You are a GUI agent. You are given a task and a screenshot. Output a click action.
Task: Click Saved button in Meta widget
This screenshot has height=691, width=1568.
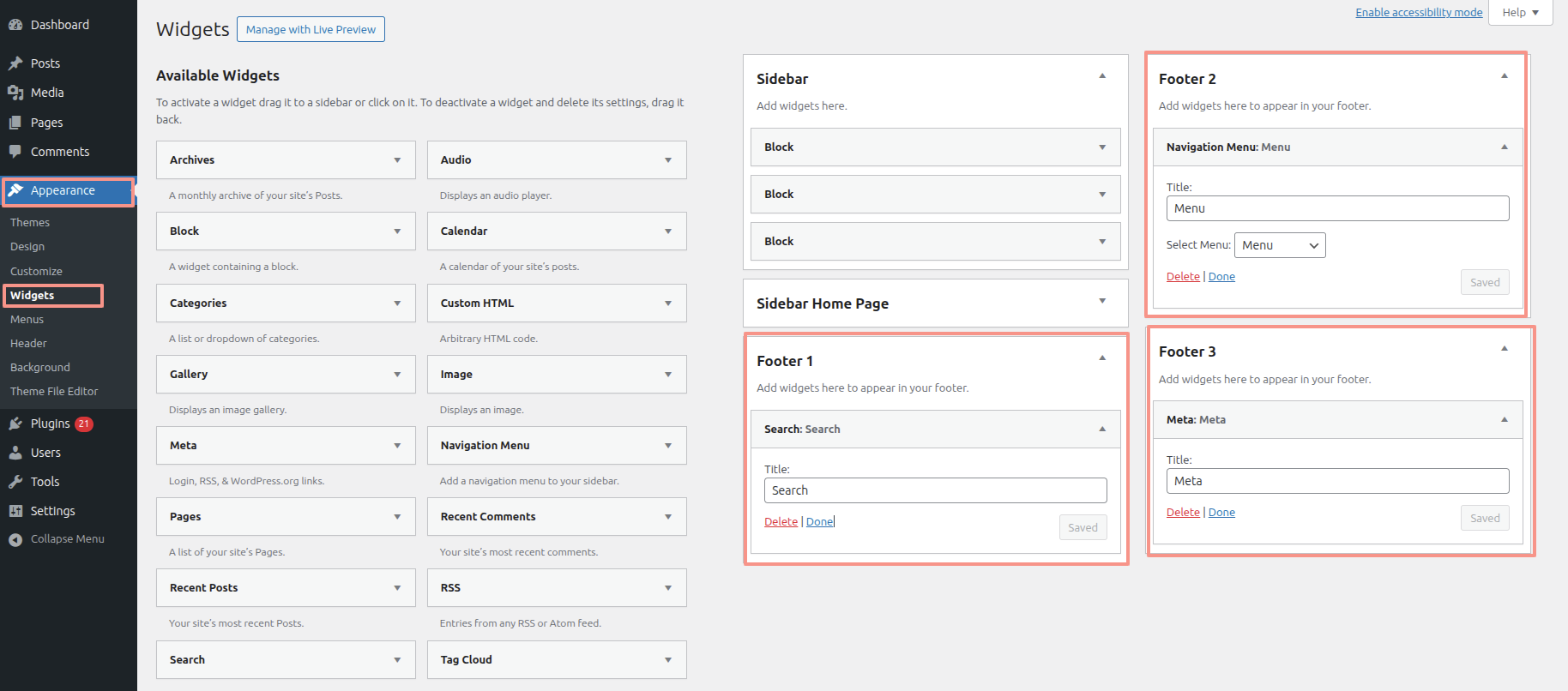click(x=1485, y=519)
